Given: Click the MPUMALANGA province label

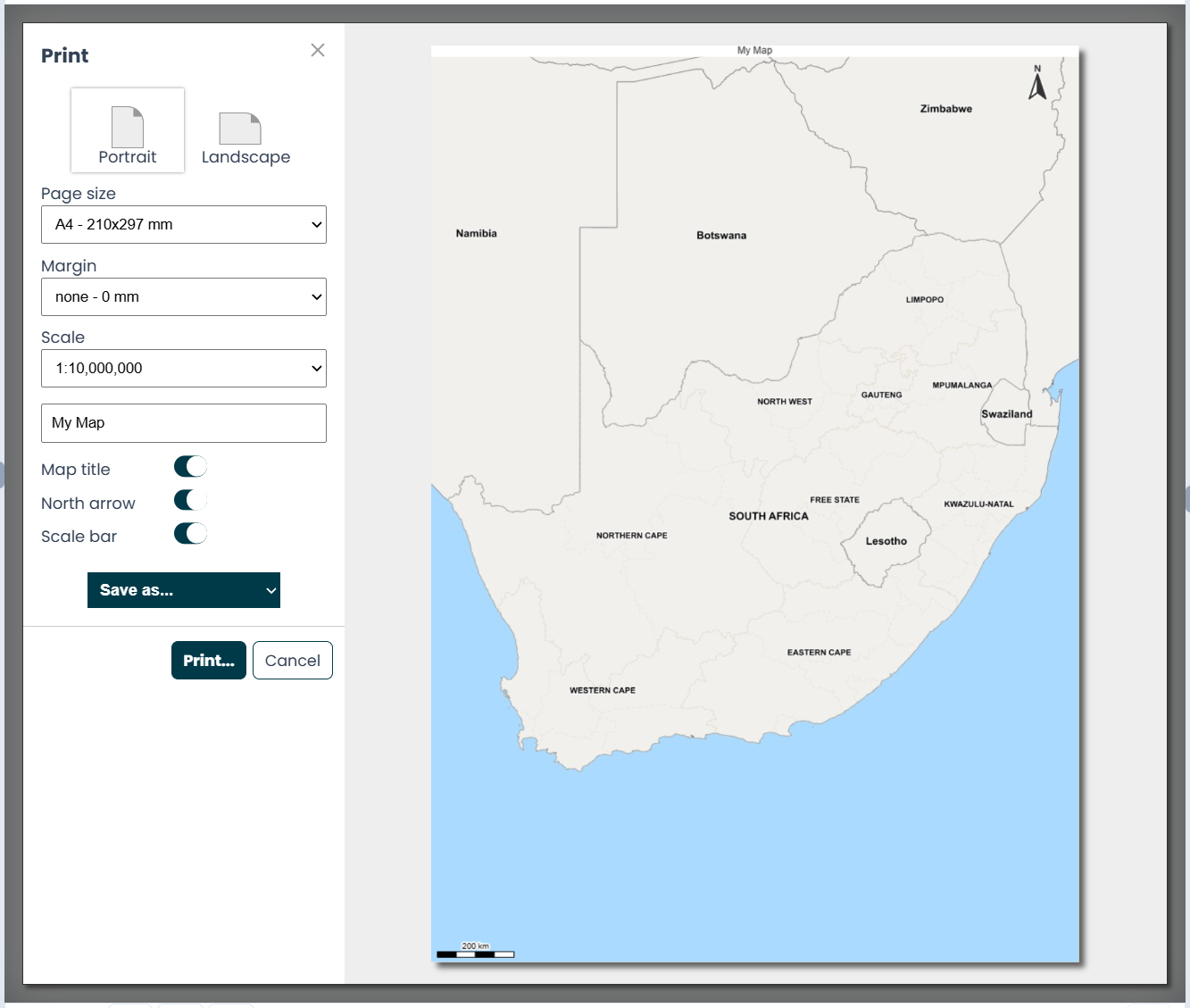Looking at the screenshot, I should coord(962,386).
